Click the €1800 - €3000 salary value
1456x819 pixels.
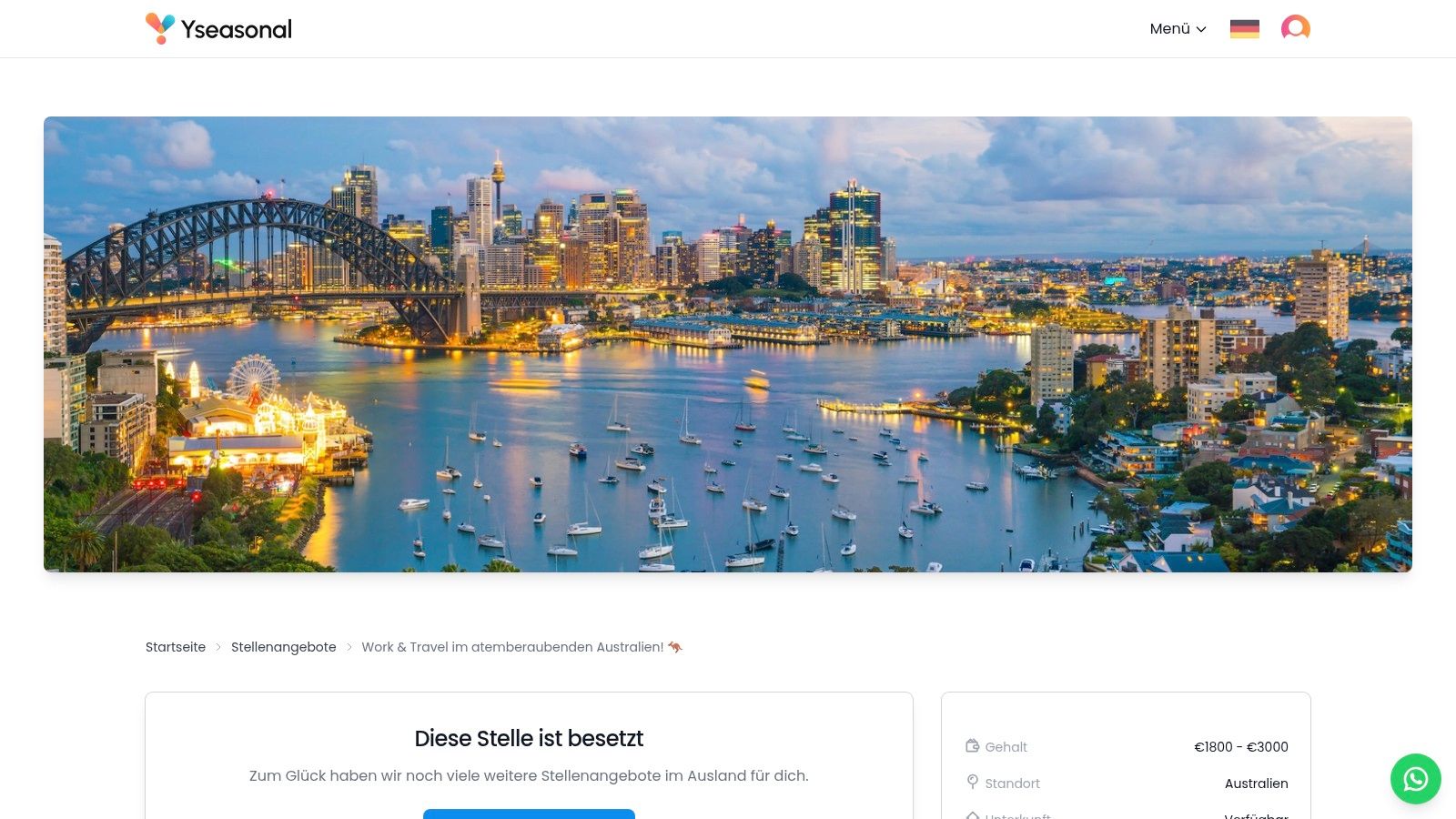click(1241, 747)
